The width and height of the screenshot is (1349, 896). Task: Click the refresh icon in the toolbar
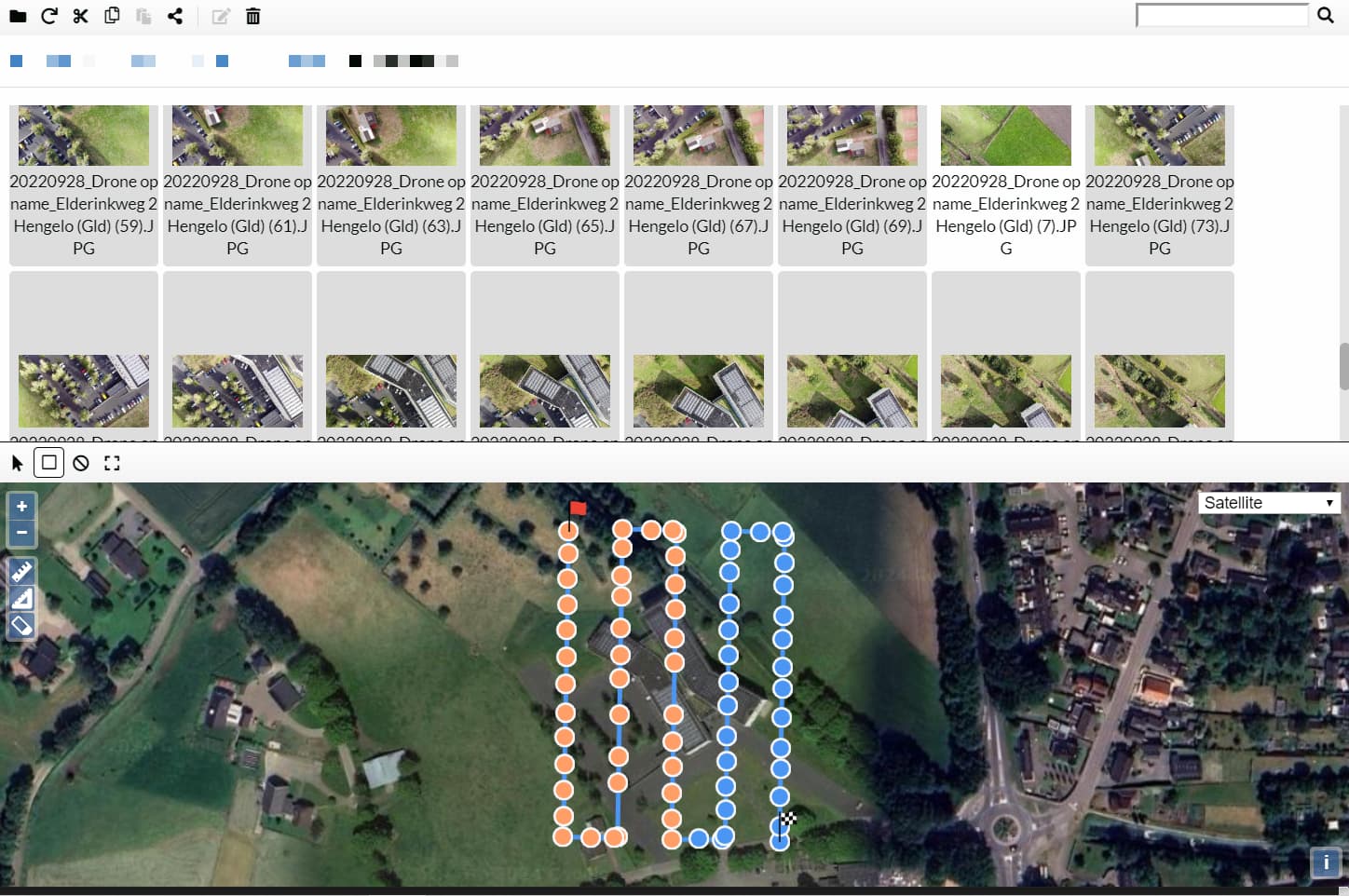49,16
